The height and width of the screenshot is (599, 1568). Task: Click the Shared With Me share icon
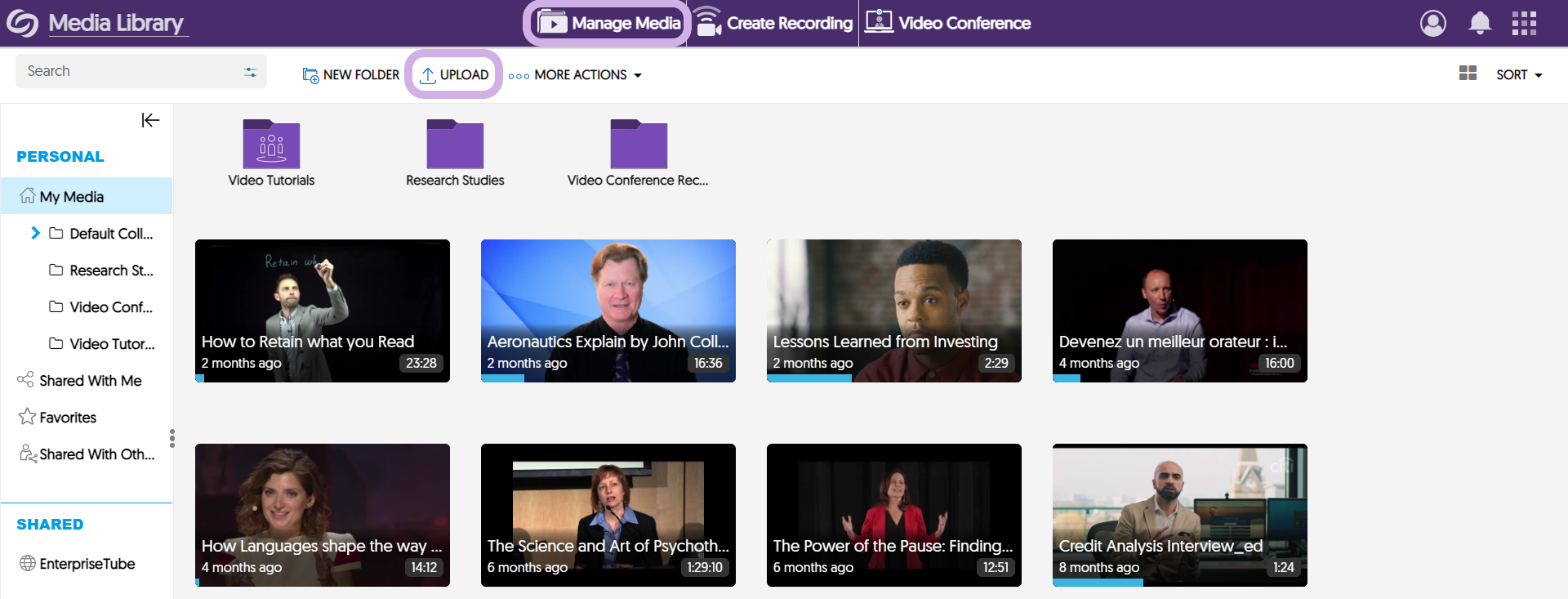click(x=26, y=380)
